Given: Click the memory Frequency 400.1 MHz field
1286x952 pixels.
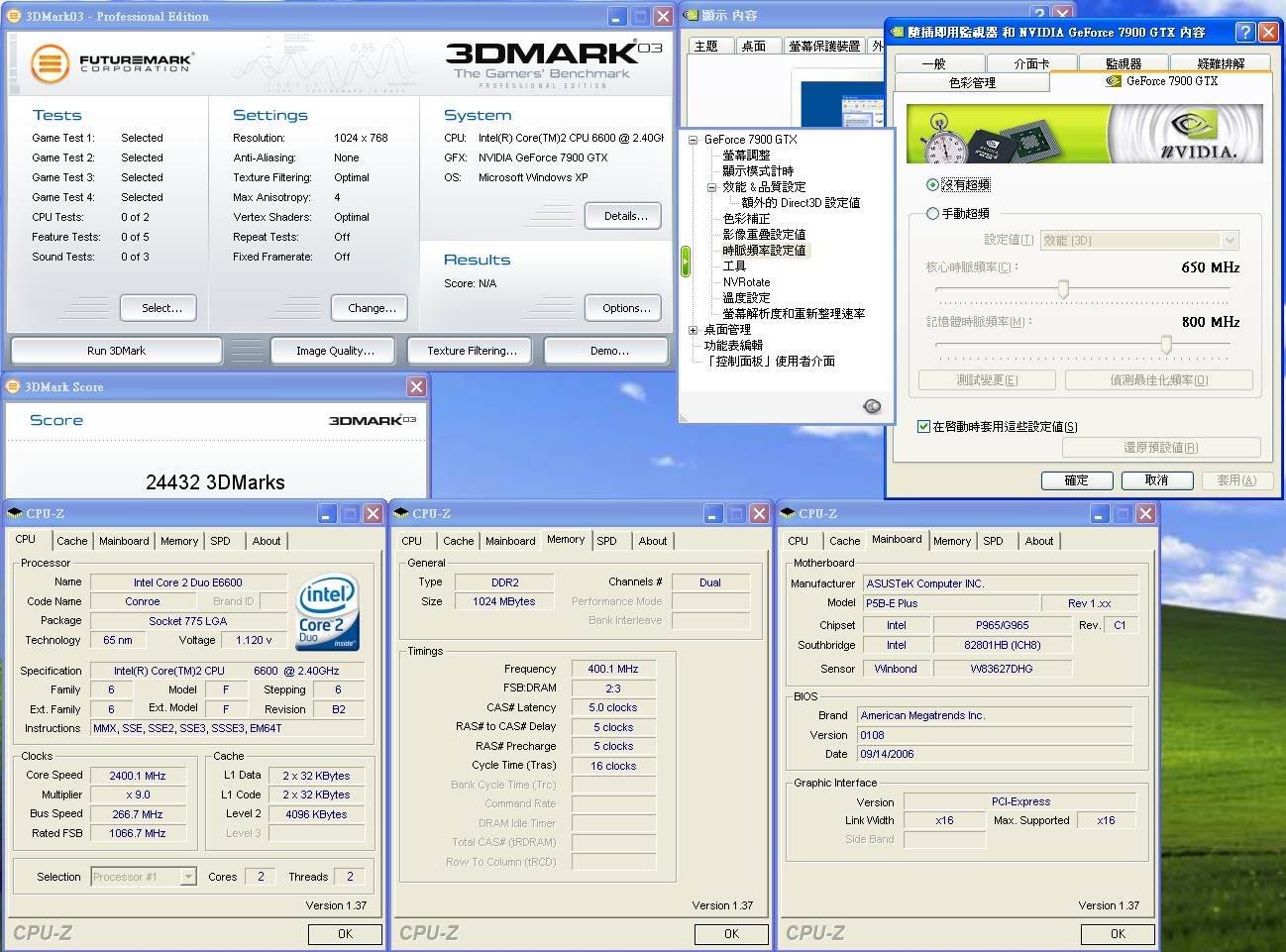Looking at the screenshot, I should tap(613, 669).
